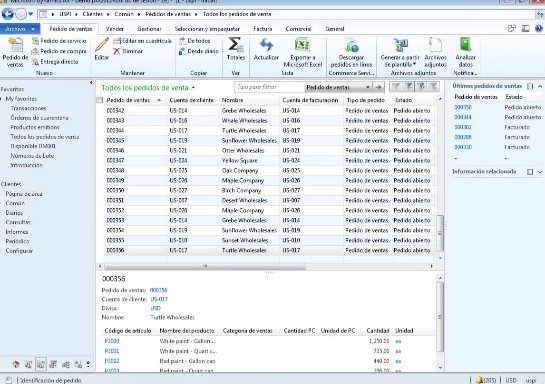This screenshot has width=545, height=384.
Task: Click in the Tipo para filtrar field
Action: point(269,87)
